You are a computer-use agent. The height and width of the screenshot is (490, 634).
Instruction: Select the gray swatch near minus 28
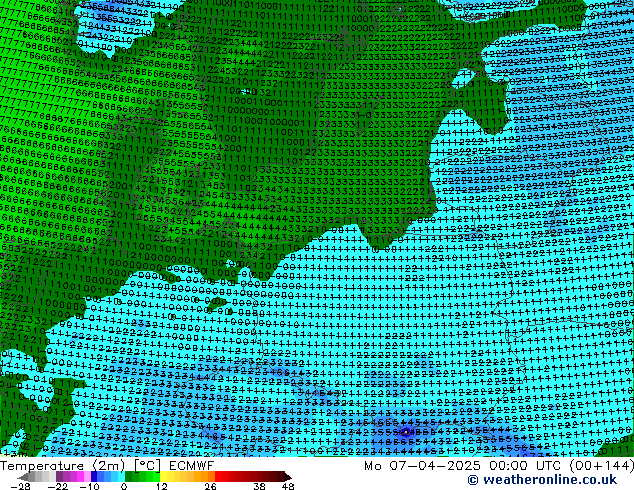(32, 476)
